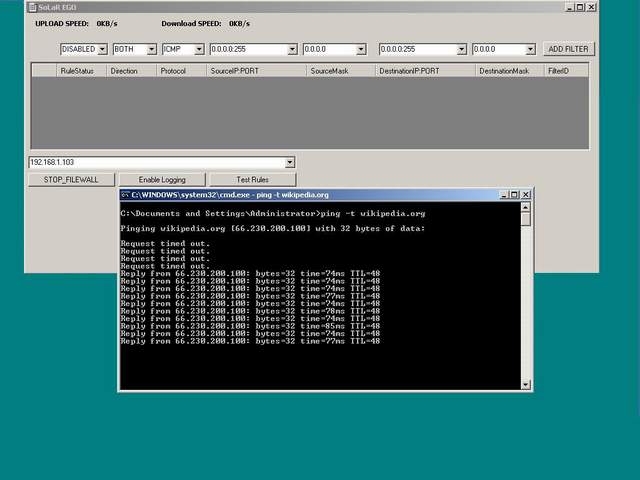Expand the BOTH direction dropdown
The height and width of the screenshot is (480, 640).
[x=151, y=48]
